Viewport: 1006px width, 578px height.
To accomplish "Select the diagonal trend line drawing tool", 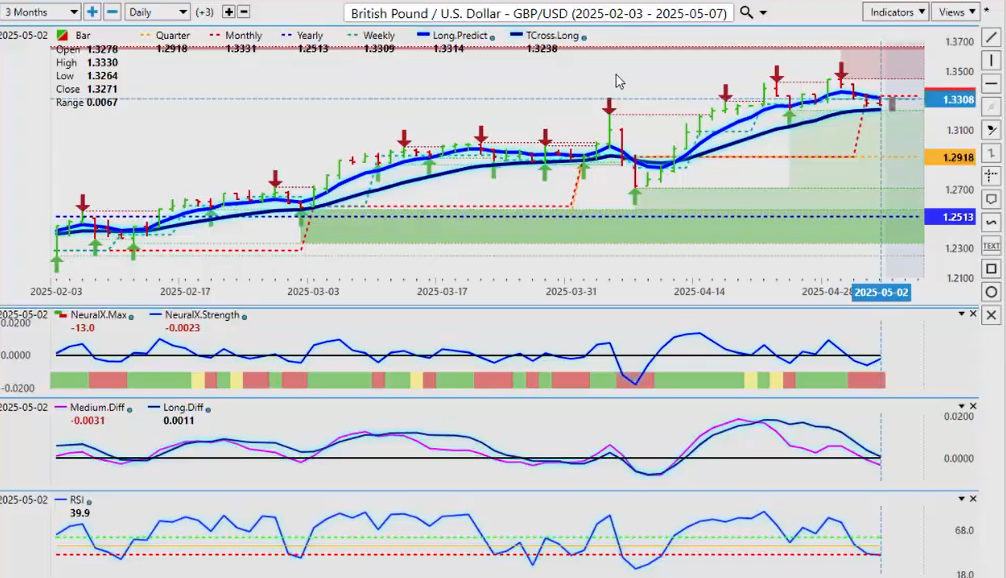I will (x=990, y=38).
